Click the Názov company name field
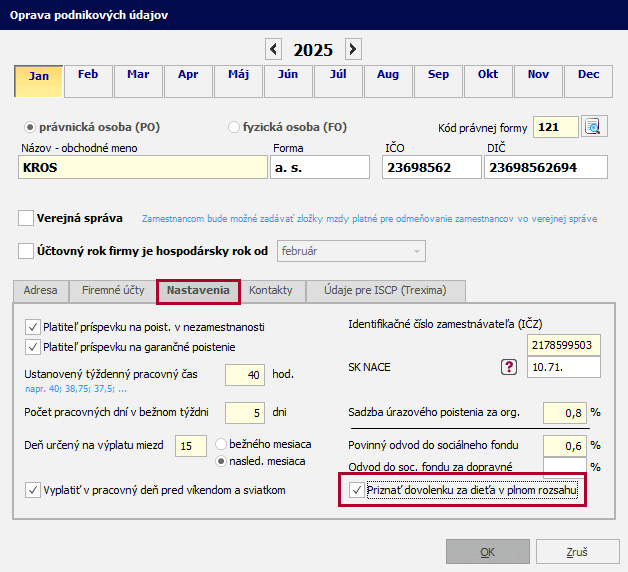The height and width of the screenshot is (572, 628). [x=142, y=167]
